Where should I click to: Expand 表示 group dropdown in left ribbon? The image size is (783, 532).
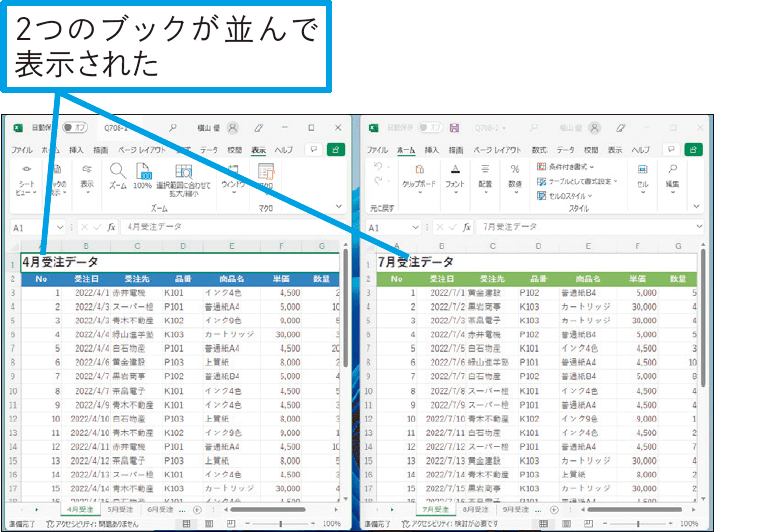(x=87, y=181)
